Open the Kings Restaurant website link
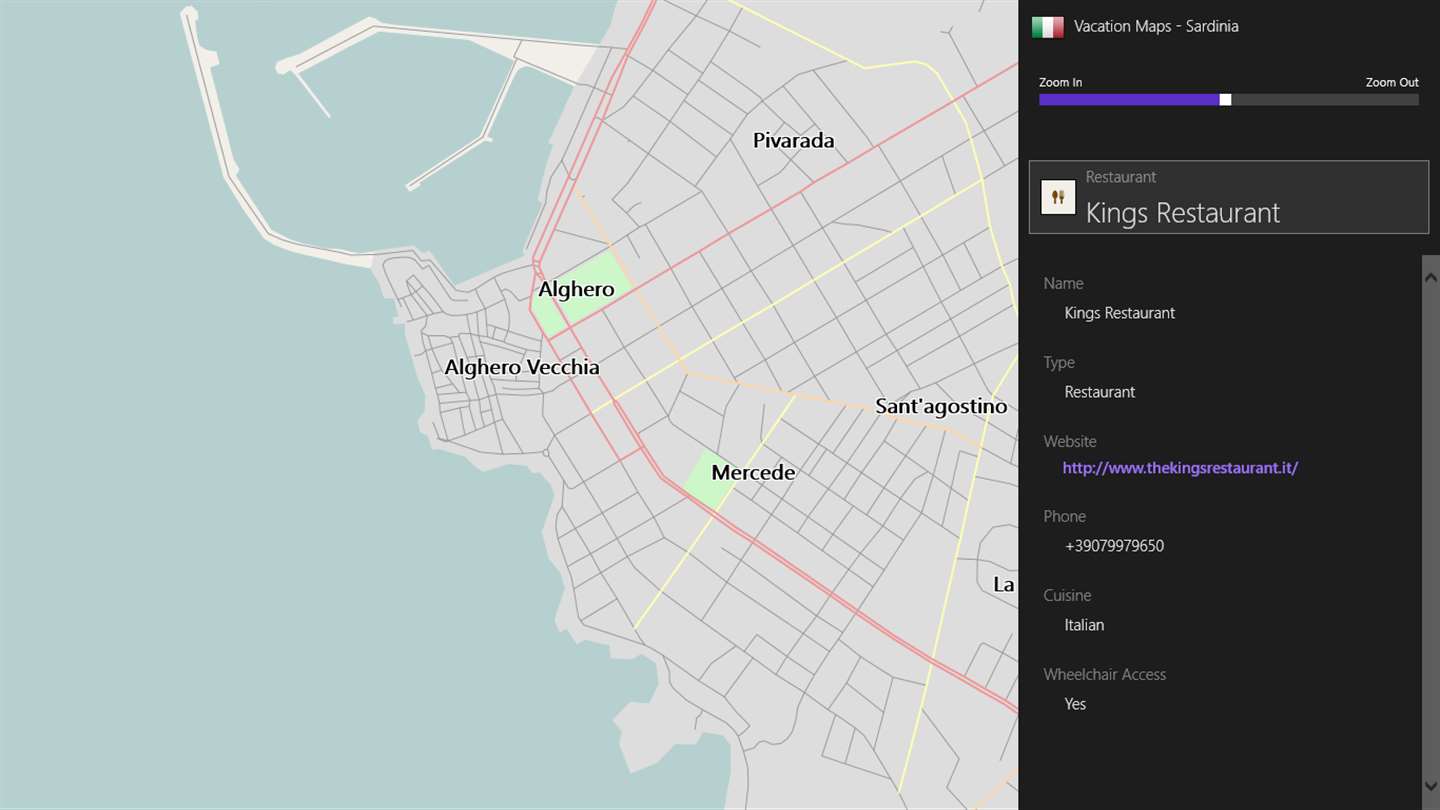This screenshot has width=1440, height=810. coord(1180,468)
